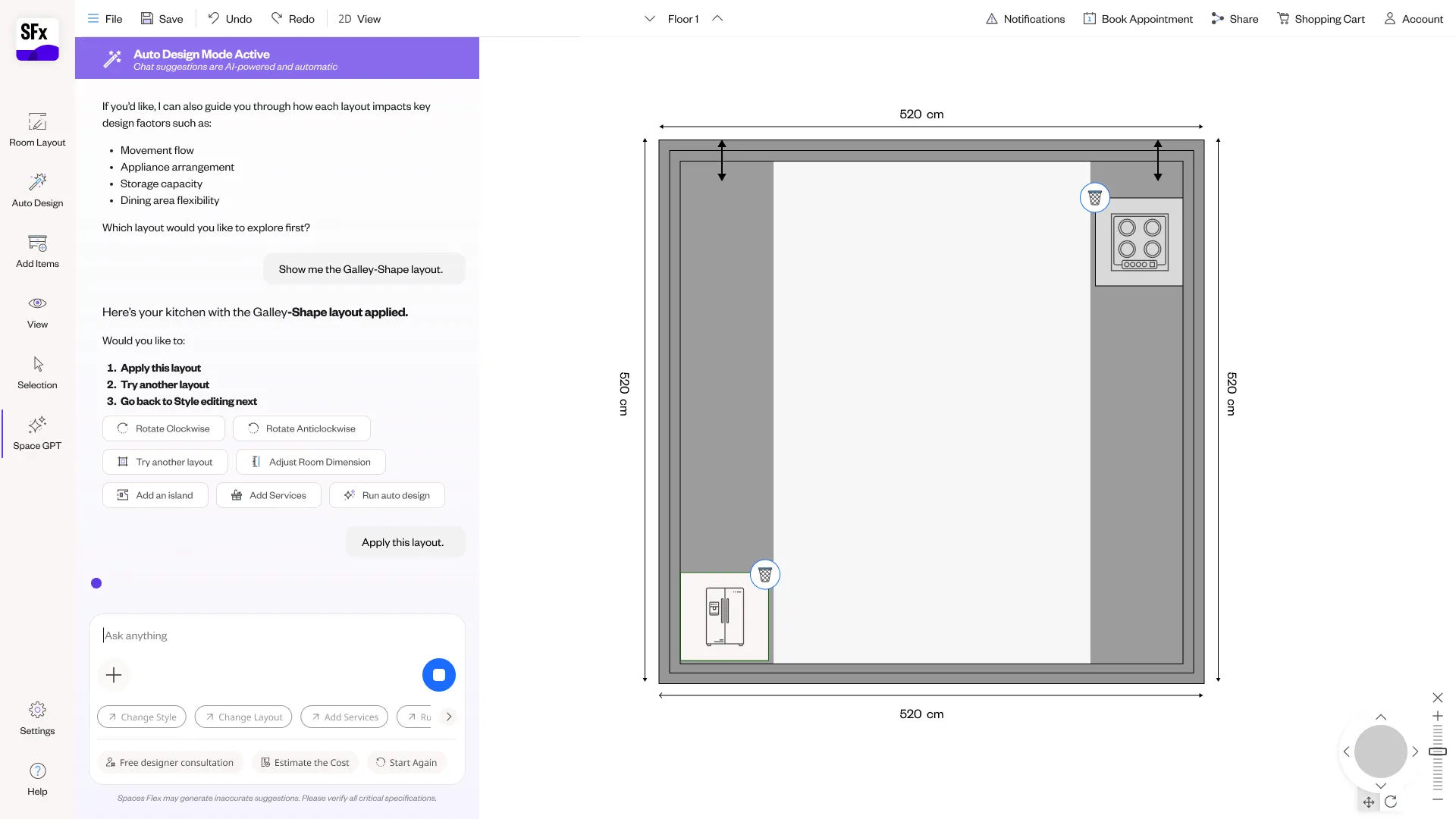
Task: Adjust the zoom slider handle
Action: pyautogui.click(x=1437, y=752)
